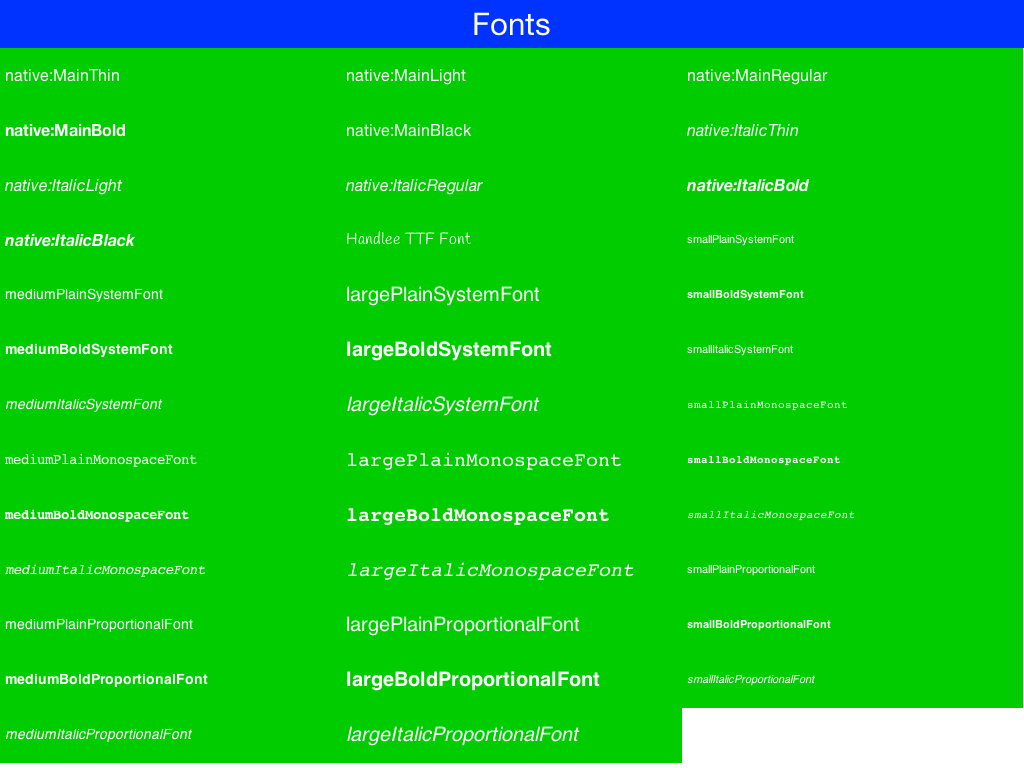Select the native:MainThin font sample
The image size is (1024, 768).
pyautogui.click(x=62, y=75)
